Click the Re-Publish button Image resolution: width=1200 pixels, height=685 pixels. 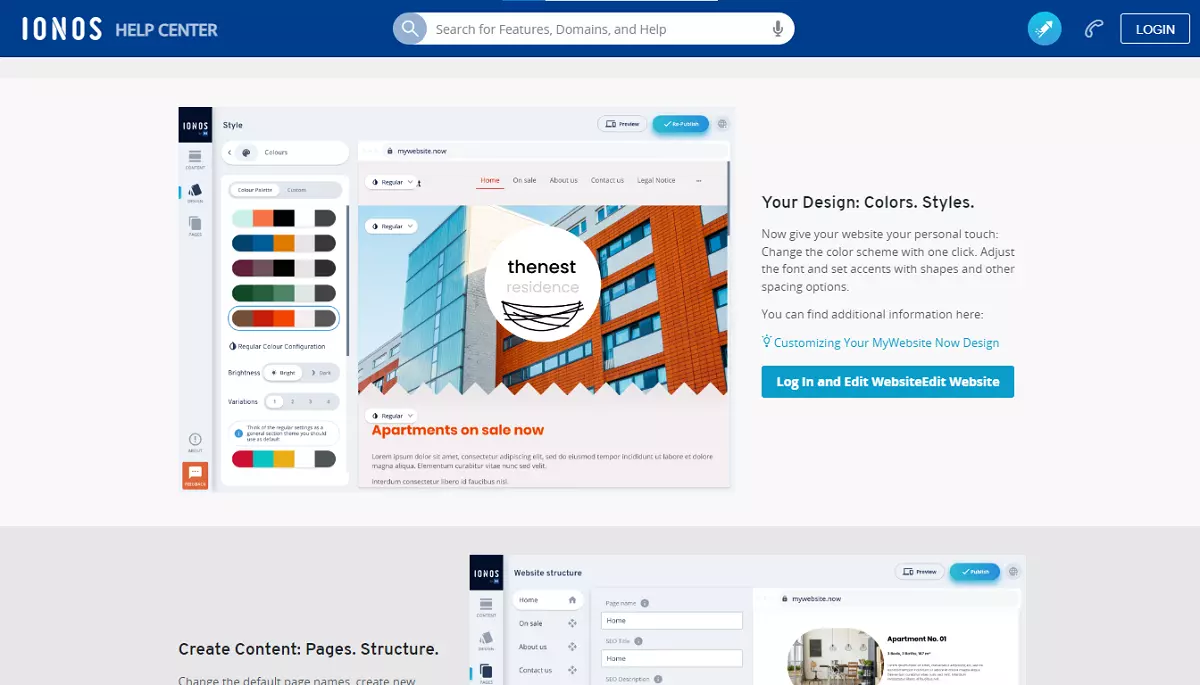[x=681, y=124]
